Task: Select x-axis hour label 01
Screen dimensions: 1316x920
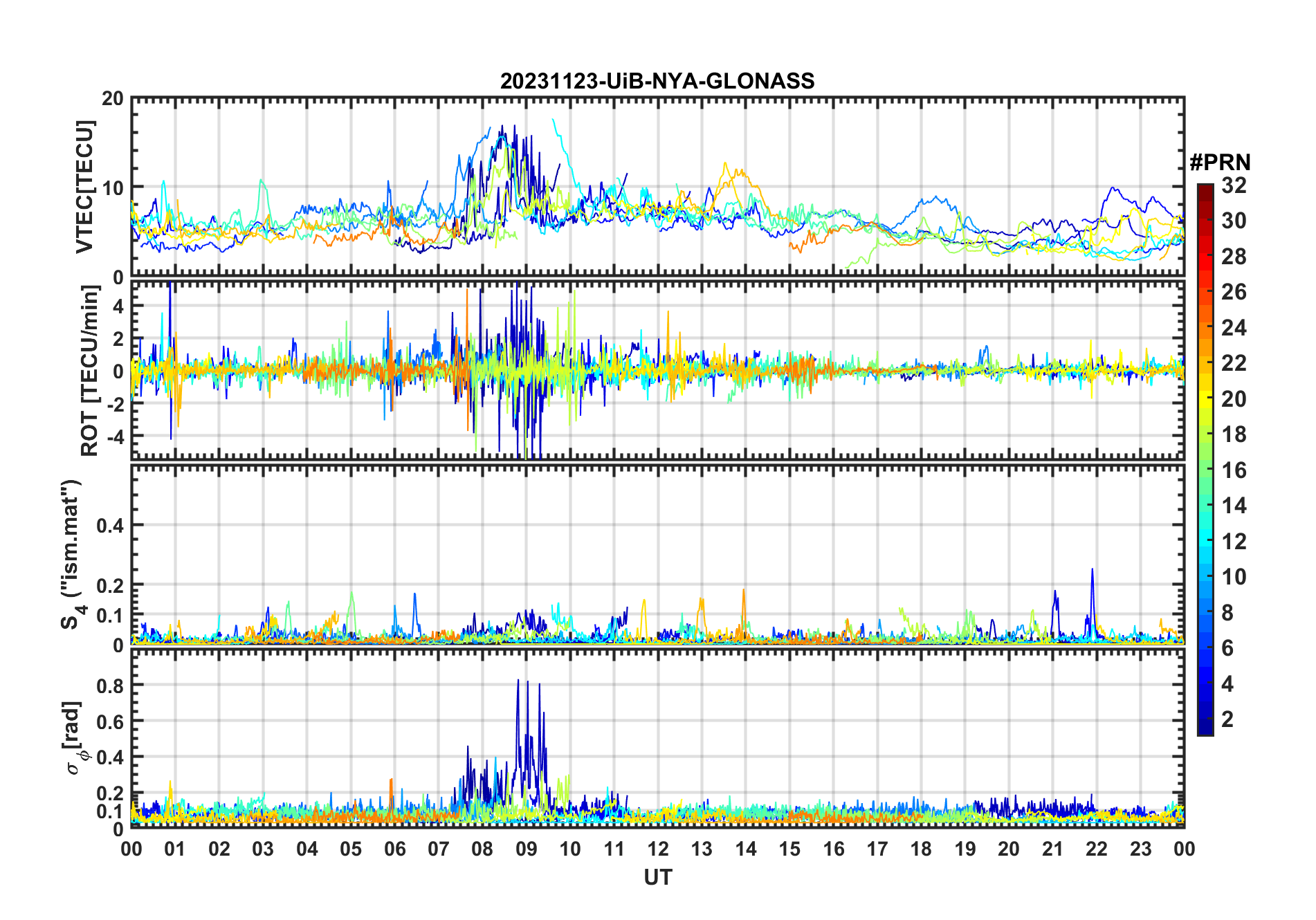Action: [x=175, y=849]
